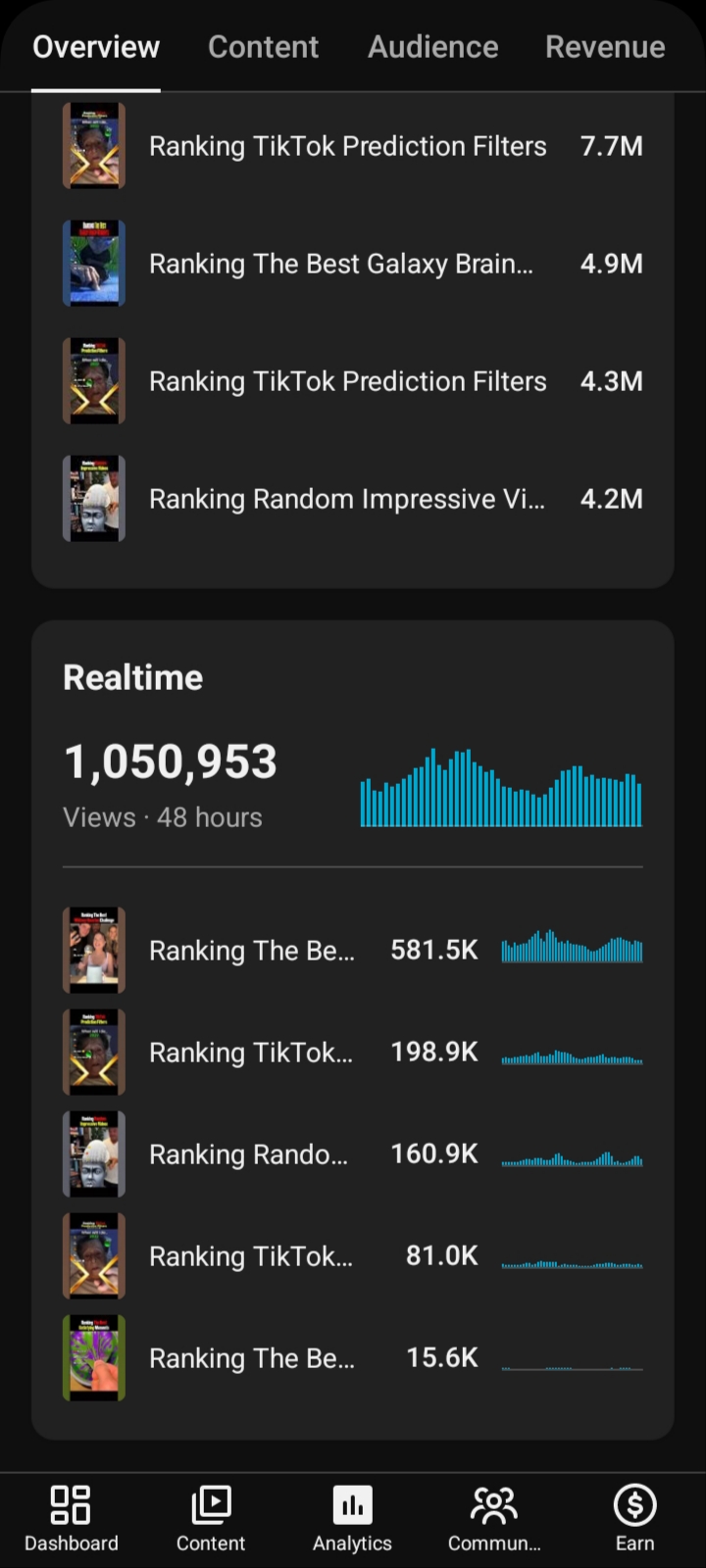Switch to the Content tab at top
The image size is (706, 1568).
(263, 46)
